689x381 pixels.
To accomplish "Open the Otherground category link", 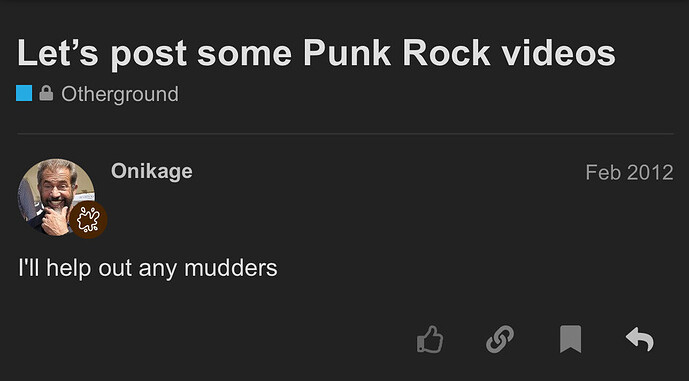I will tap(120, 94).
